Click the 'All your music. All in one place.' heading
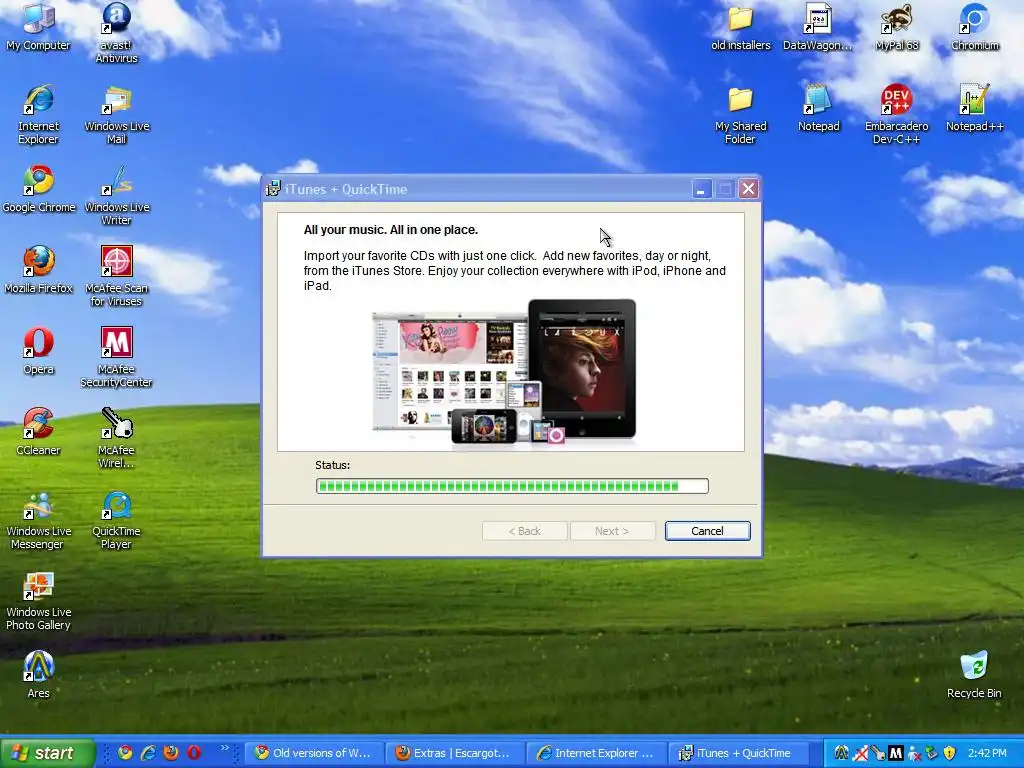The height and width of the screenshot is (768, 1024). coord(391,230)
